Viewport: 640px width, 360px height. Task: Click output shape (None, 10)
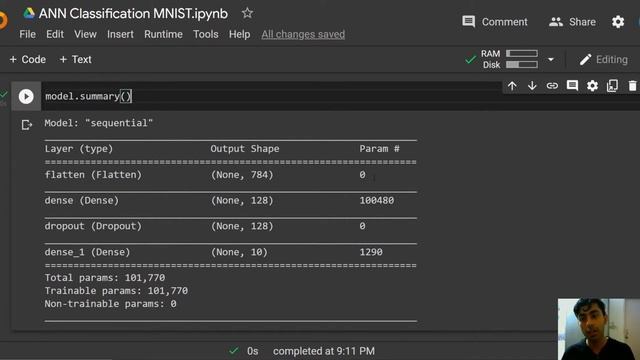(x=239, y=252)
